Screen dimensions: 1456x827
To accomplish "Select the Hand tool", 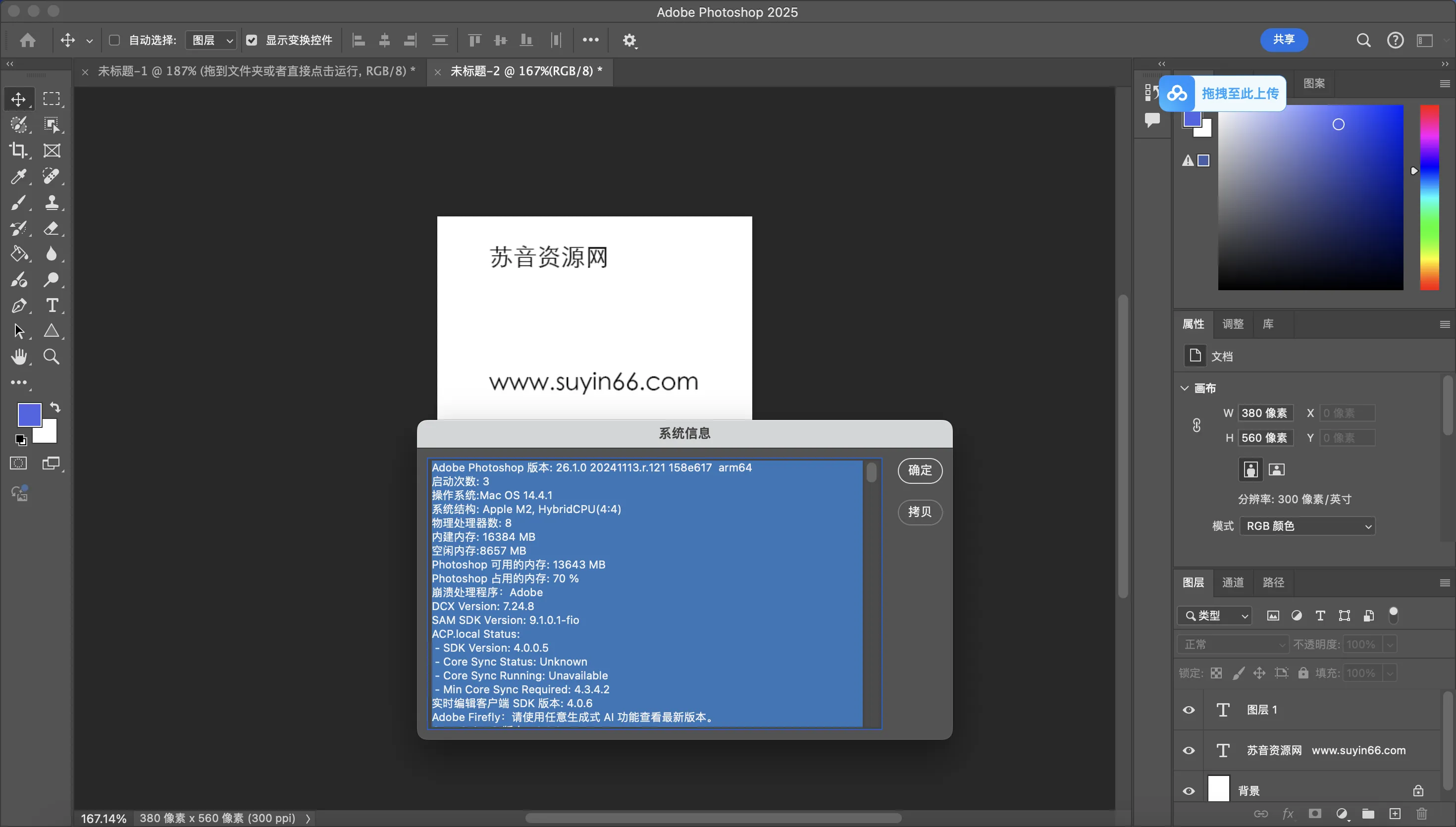I will pos(19,357).
